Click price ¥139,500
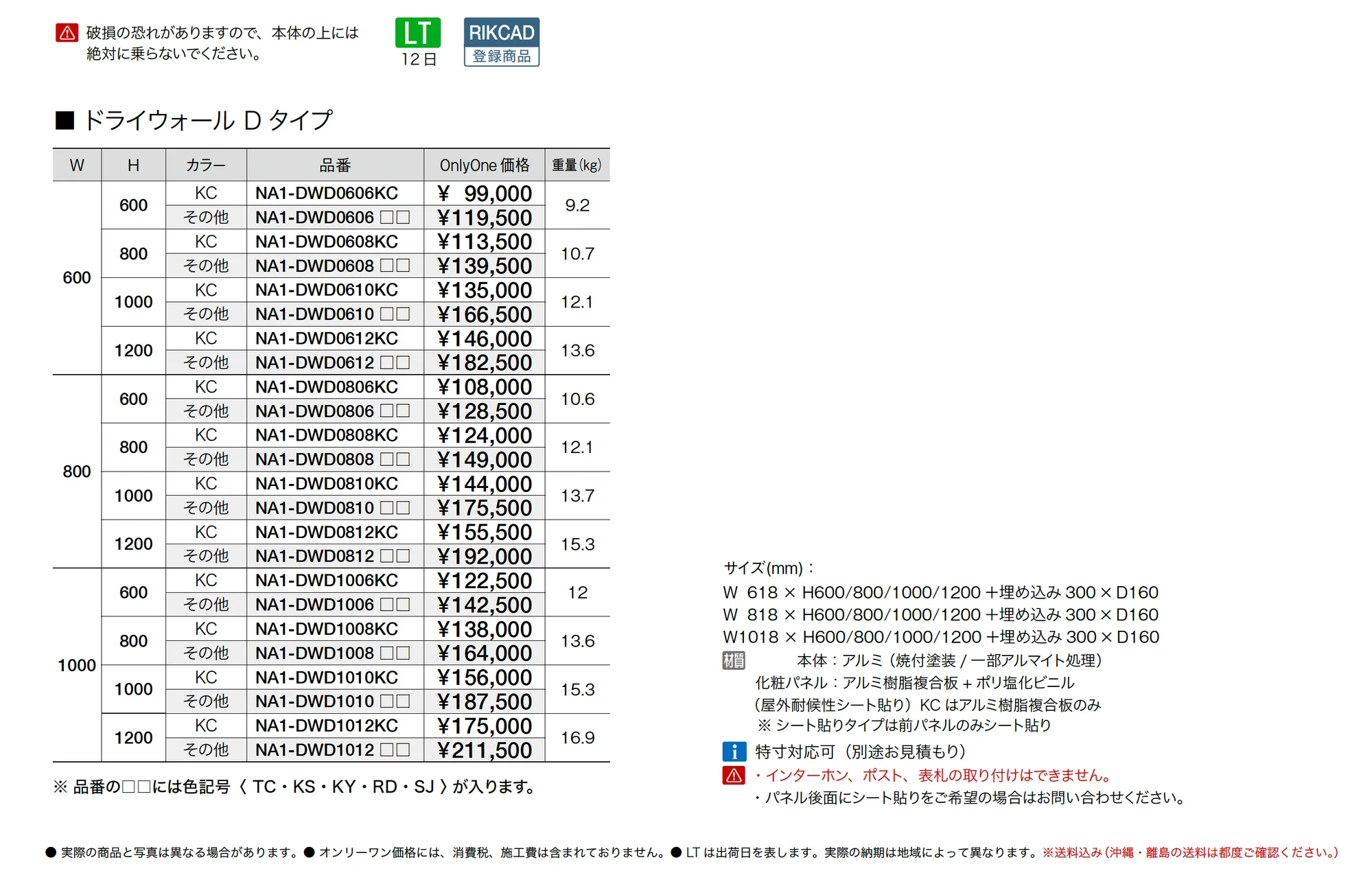Screen dimensions: 1372x895 [x=485, y=266]
